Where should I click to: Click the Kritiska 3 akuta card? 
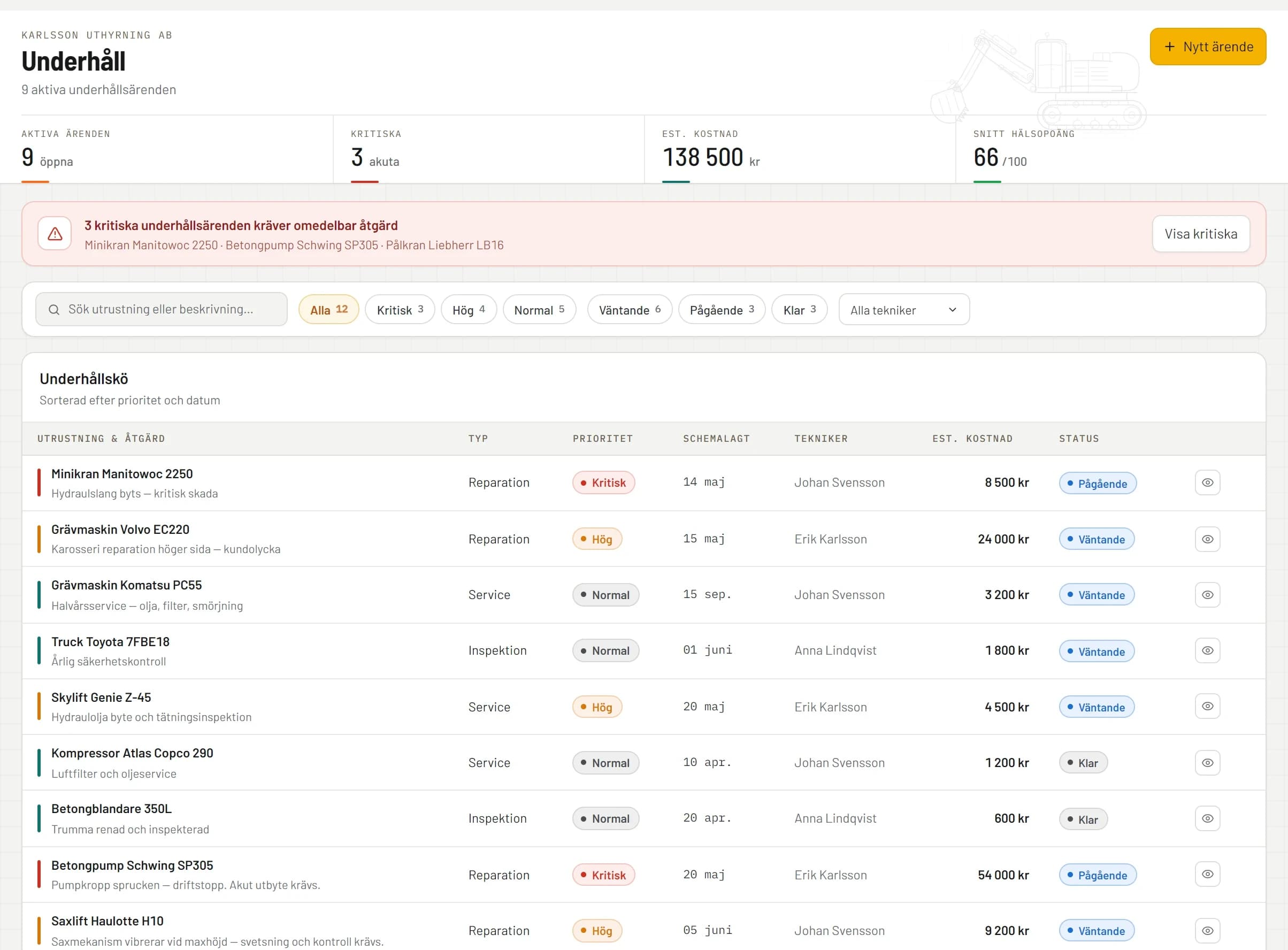click(489, 149)
